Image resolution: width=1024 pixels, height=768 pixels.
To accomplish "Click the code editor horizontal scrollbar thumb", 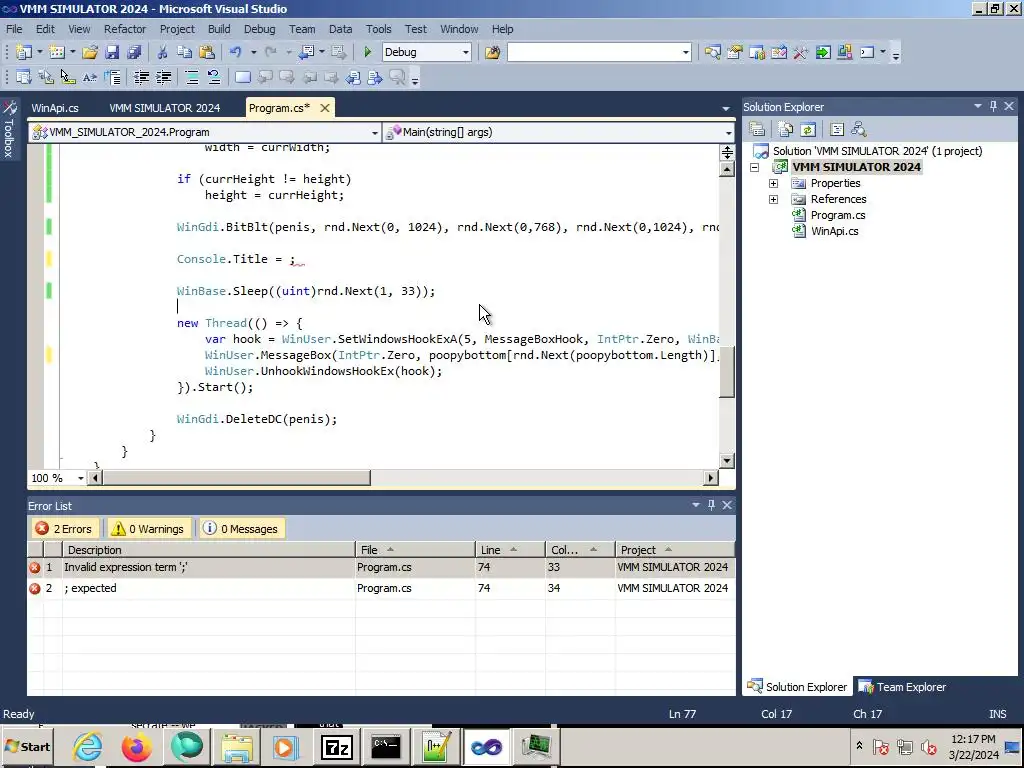I will pyautogui.click(x=236, y=478).
